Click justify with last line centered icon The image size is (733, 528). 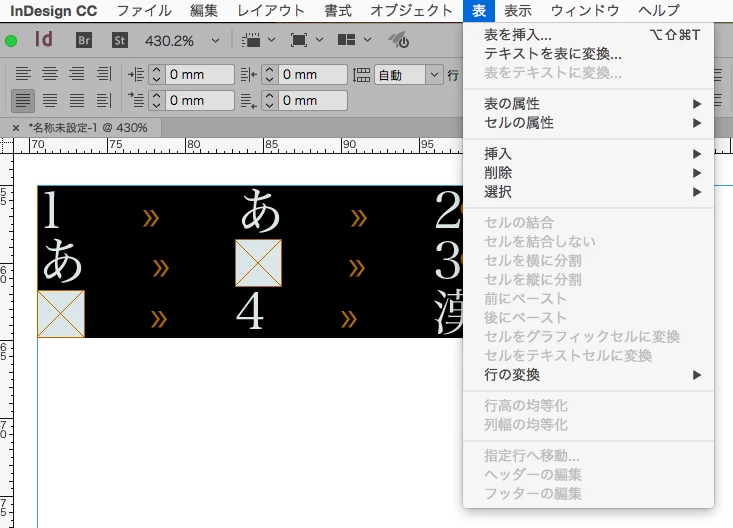50,101
